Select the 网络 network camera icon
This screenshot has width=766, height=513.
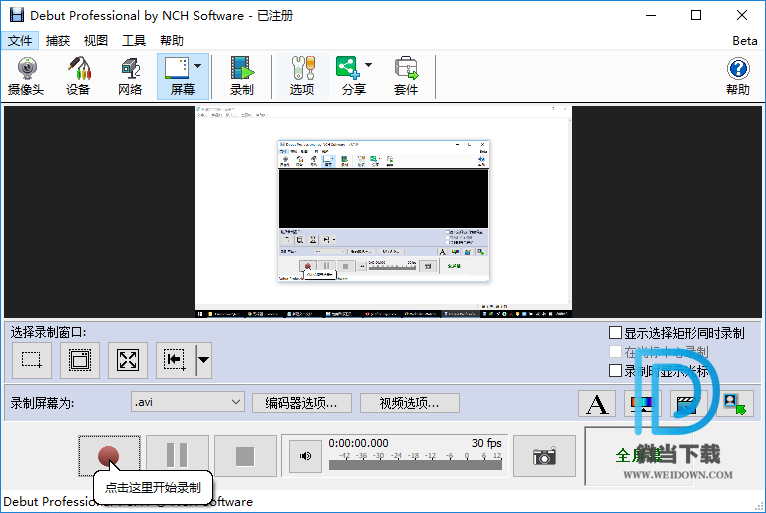click(x=130, y=77)
